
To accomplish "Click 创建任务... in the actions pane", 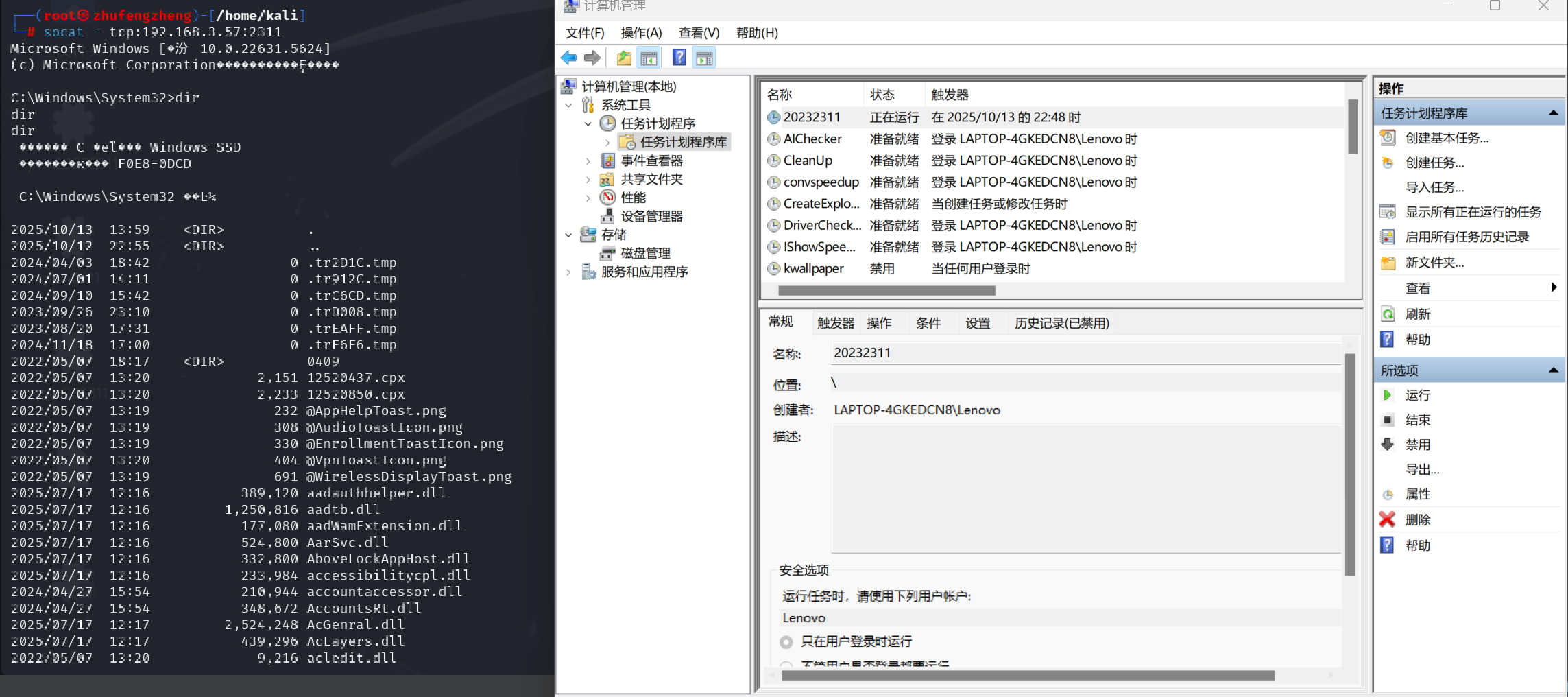I will click(x=1434, y=163).
